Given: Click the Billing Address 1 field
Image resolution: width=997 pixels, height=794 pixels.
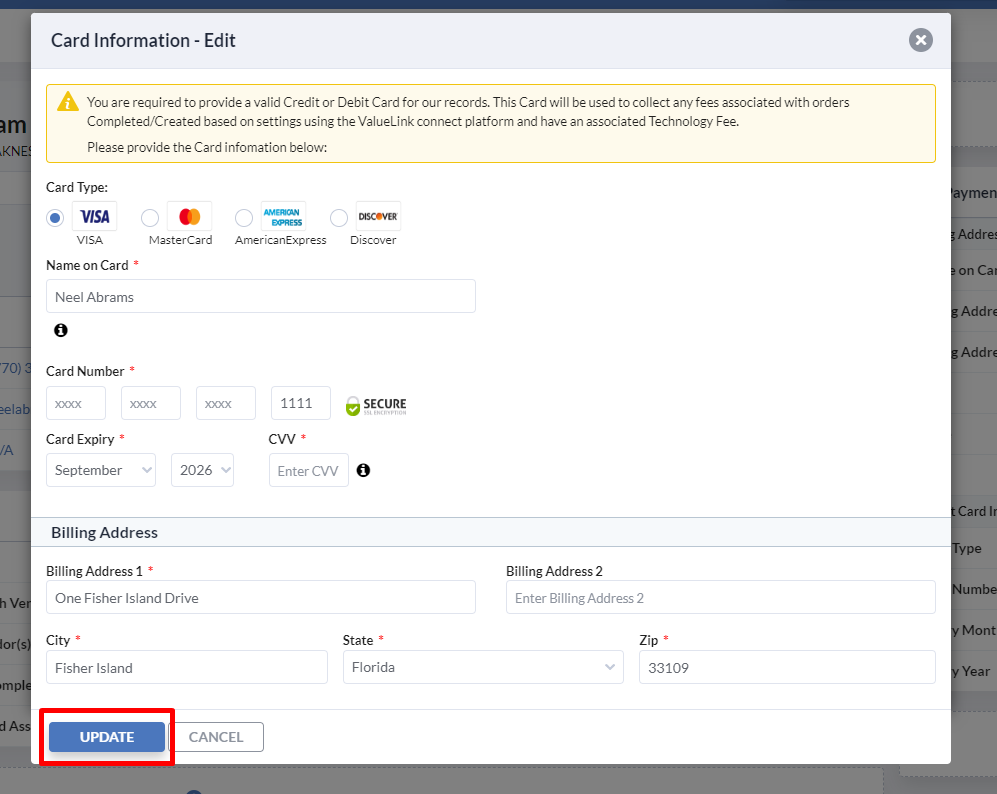Looking at the screenshot, I should 261,597.
